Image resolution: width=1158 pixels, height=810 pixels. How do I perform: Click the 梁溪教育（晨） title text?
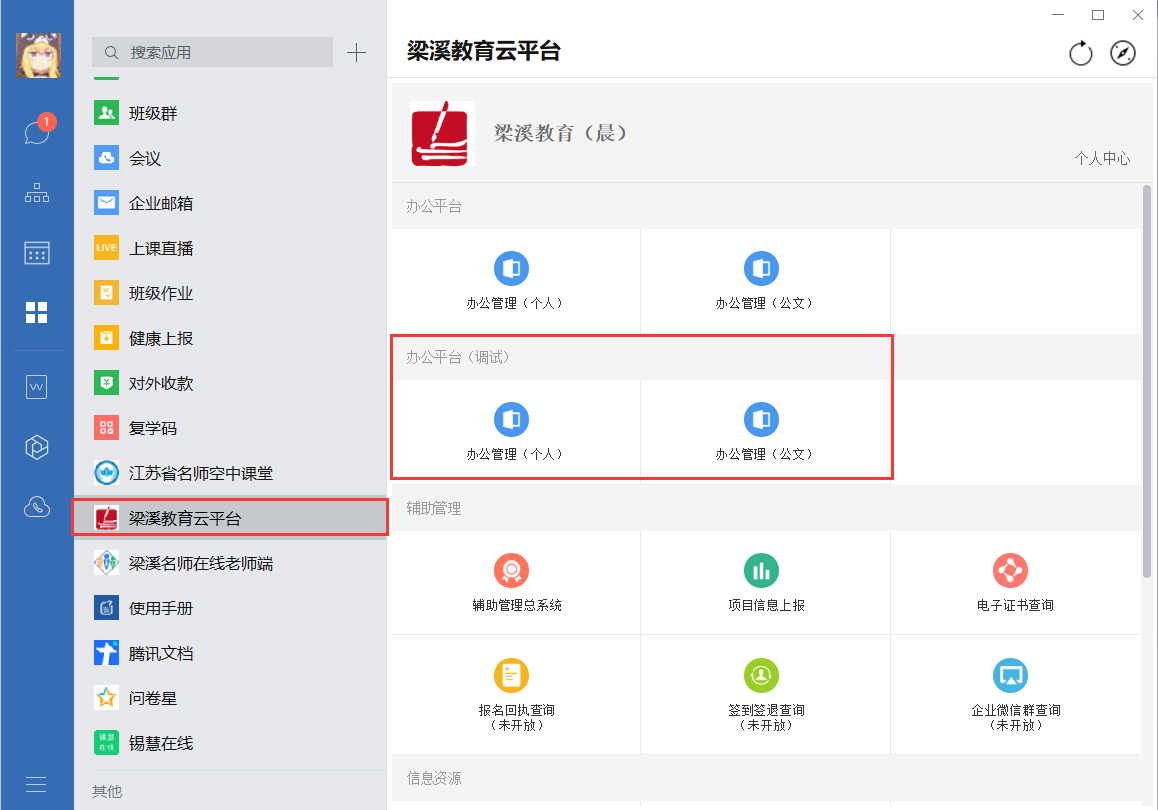point(561,134)
